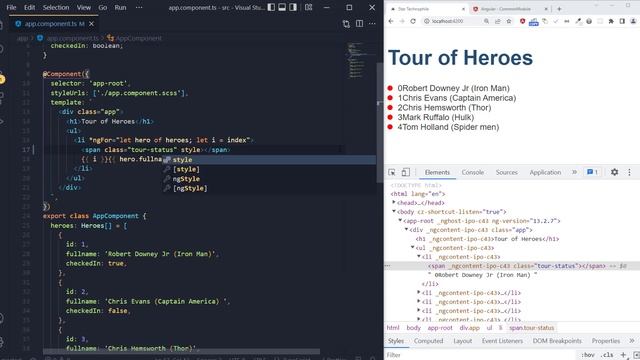Click the app-root breadcrumb in DevTools

(x=440, y=328)
